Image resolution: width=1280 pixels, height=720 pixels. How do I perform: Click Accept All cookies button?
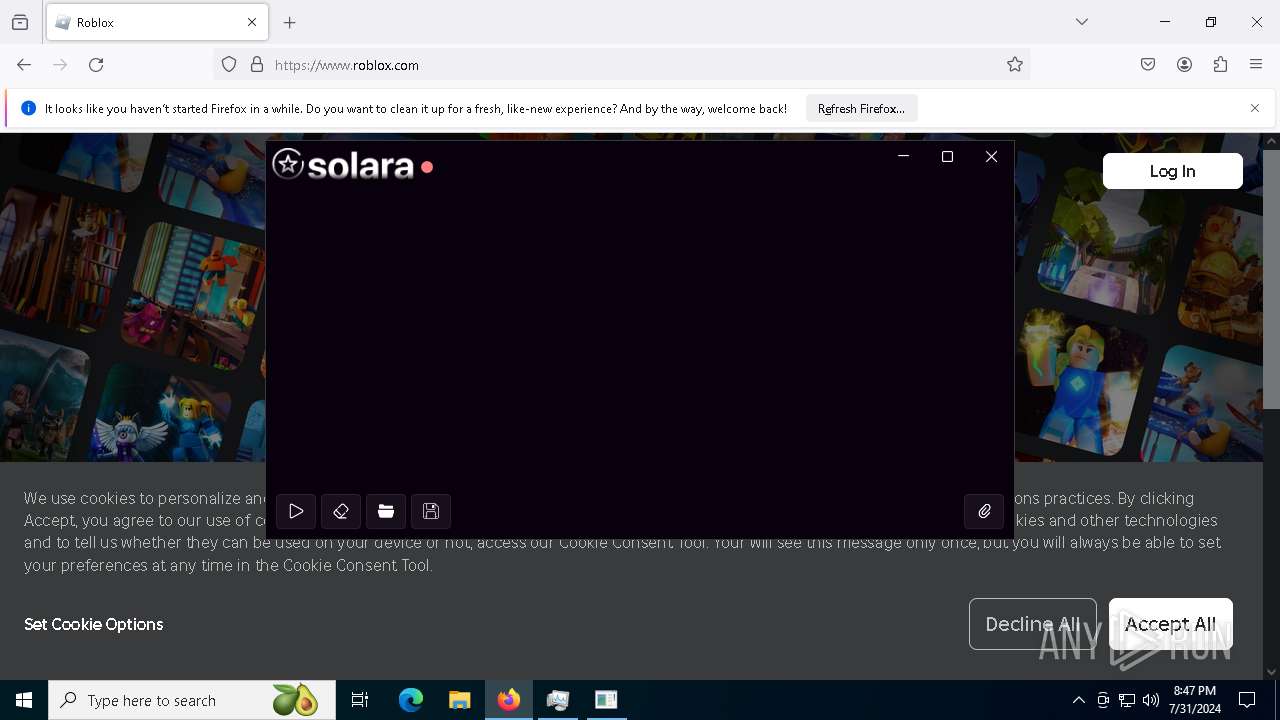point(1170,624)
